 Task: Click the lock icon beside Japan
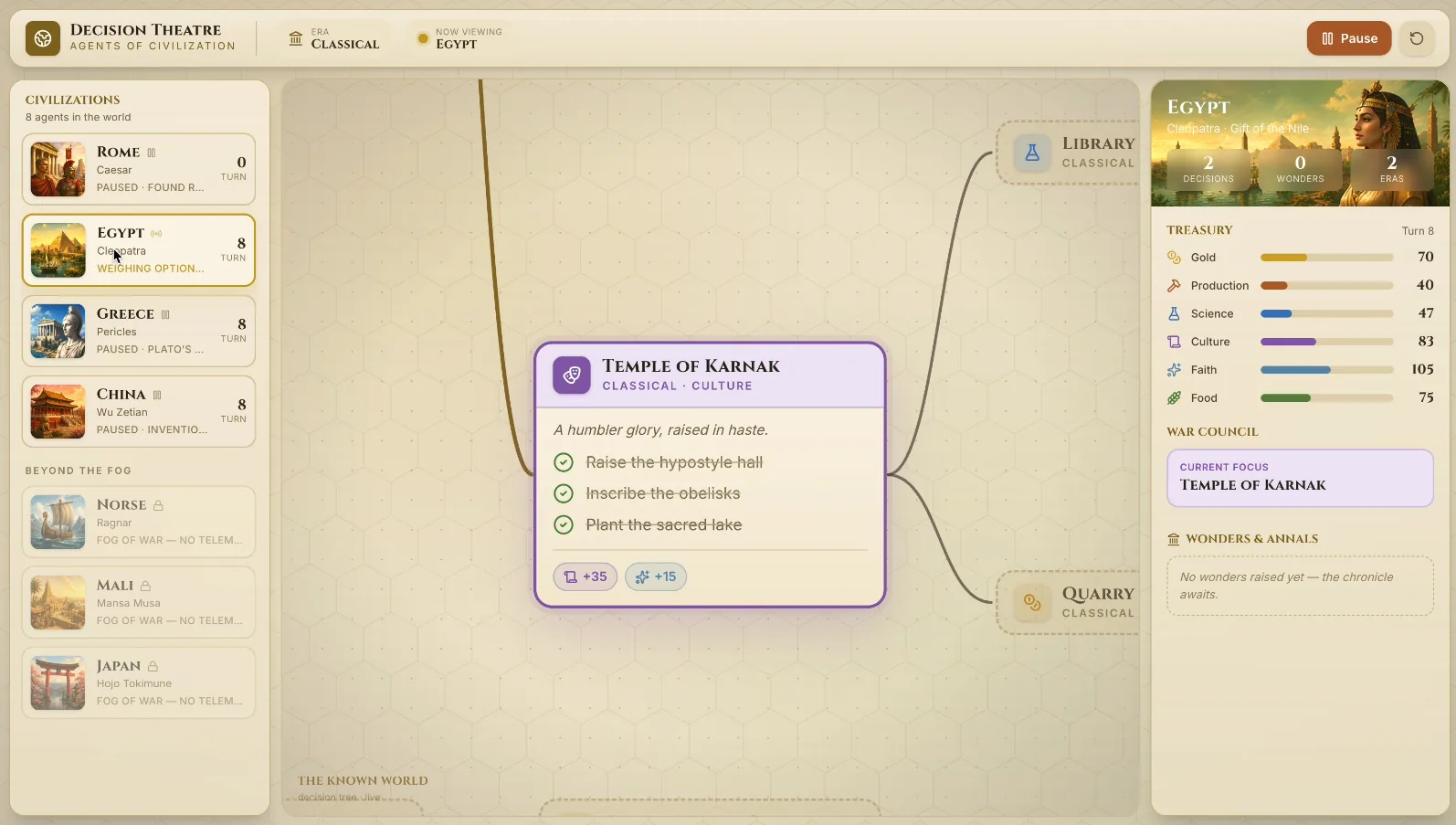point(153,667)
